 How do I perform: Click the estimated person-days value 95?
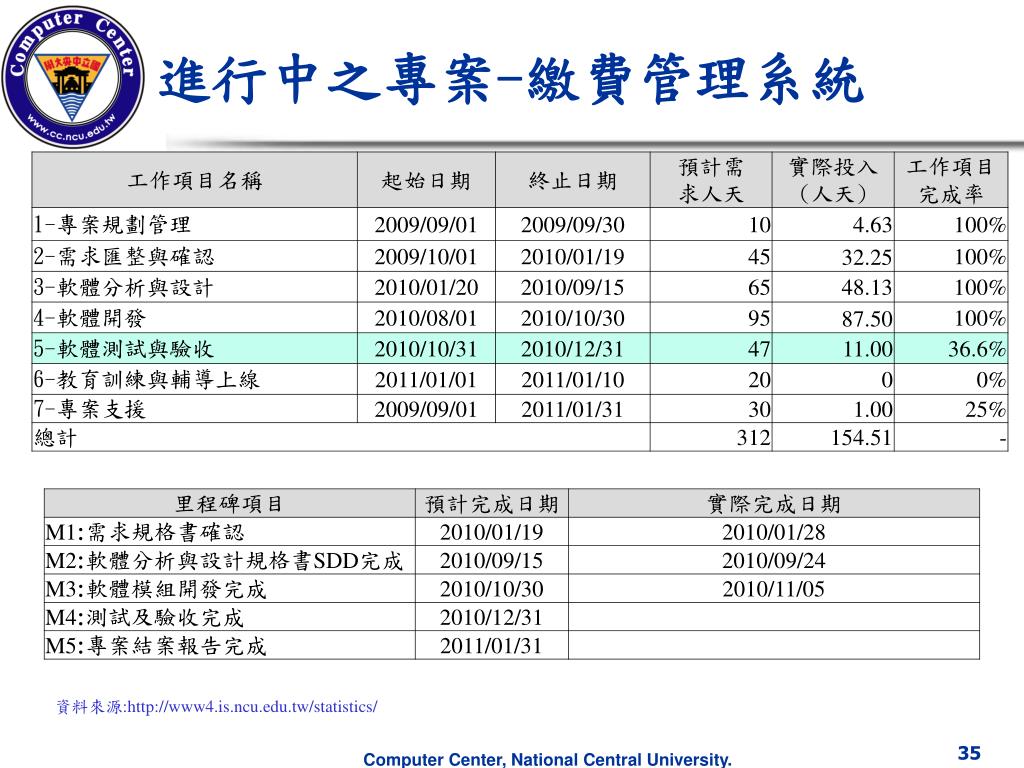759,319
